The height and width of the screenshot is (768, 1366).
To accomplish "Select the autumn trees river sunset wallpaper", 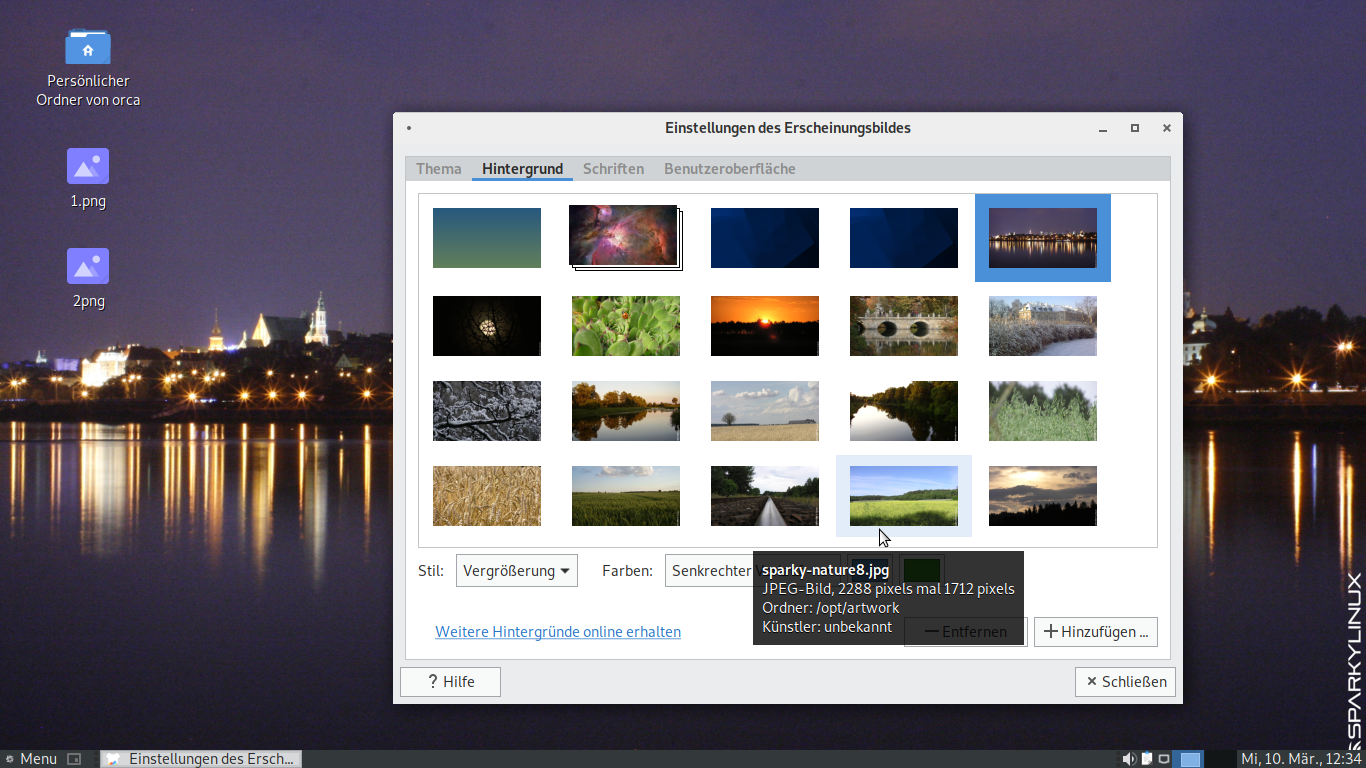I will (626, 411).
